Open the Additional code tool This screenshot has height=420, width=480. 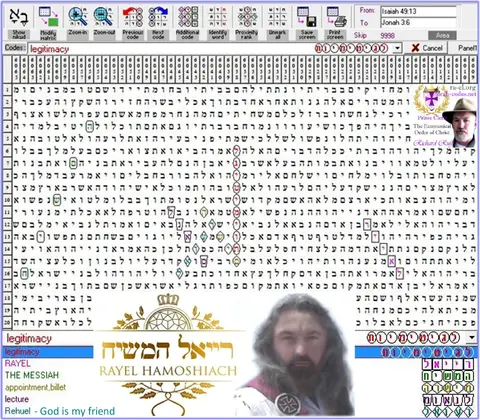(188, 17)
